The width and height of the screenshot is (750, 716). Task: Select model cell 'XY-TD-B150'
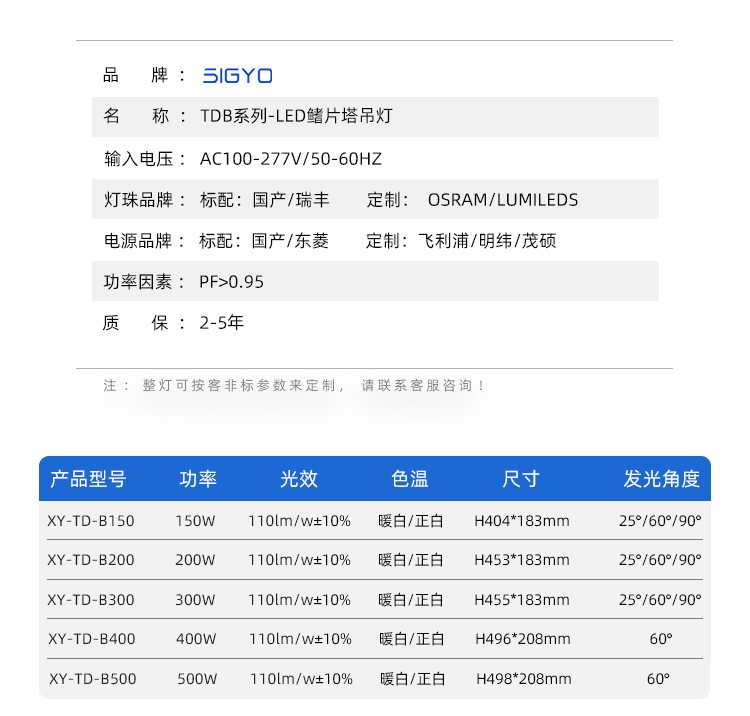coord(91,520)
